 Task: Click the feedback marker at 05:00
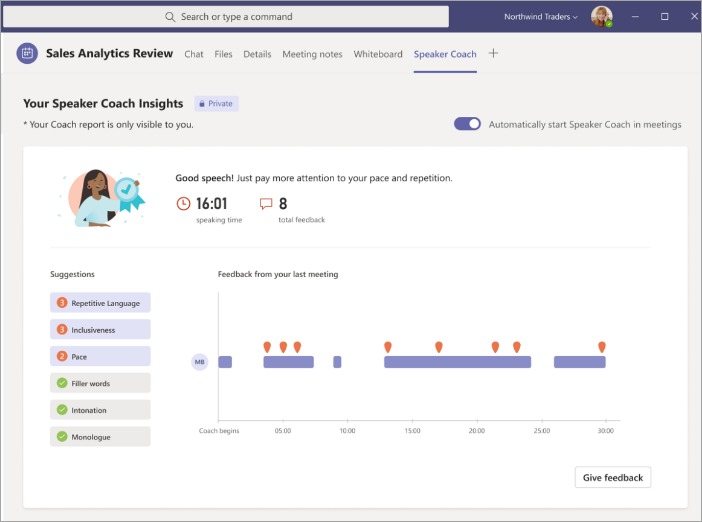[283, 347]
